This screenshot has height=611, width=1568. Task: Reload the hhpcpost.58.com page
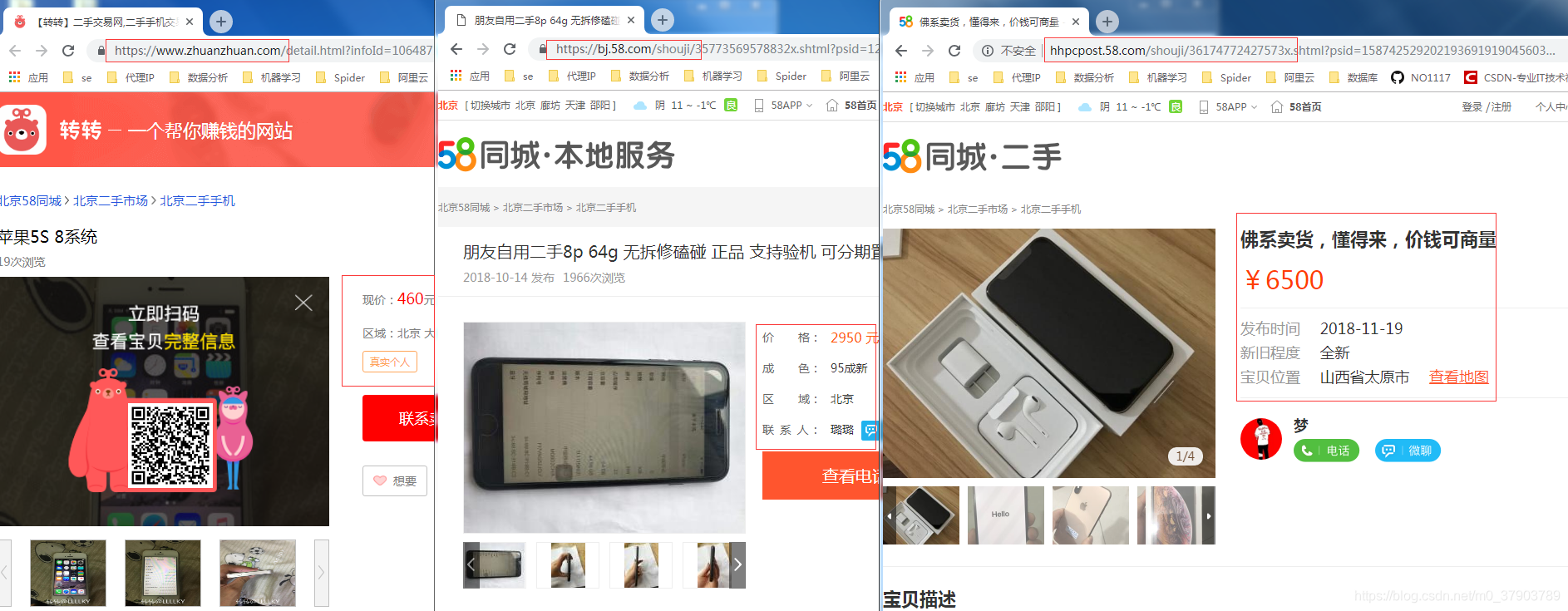[954, 51]
